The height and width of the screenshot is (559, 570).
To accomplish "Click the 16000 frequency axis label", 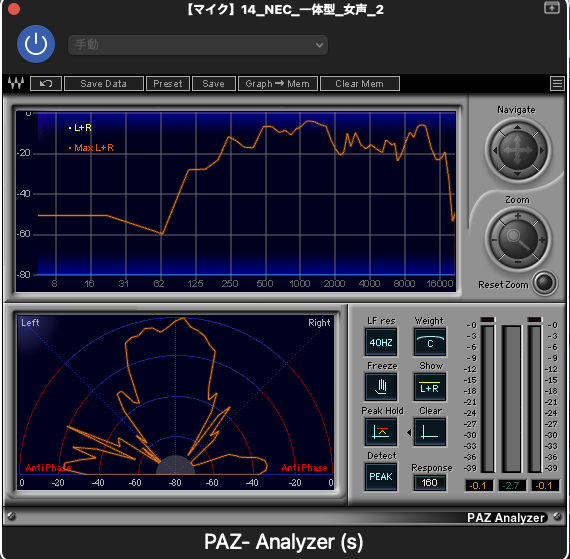I will (x=440, y=283).
